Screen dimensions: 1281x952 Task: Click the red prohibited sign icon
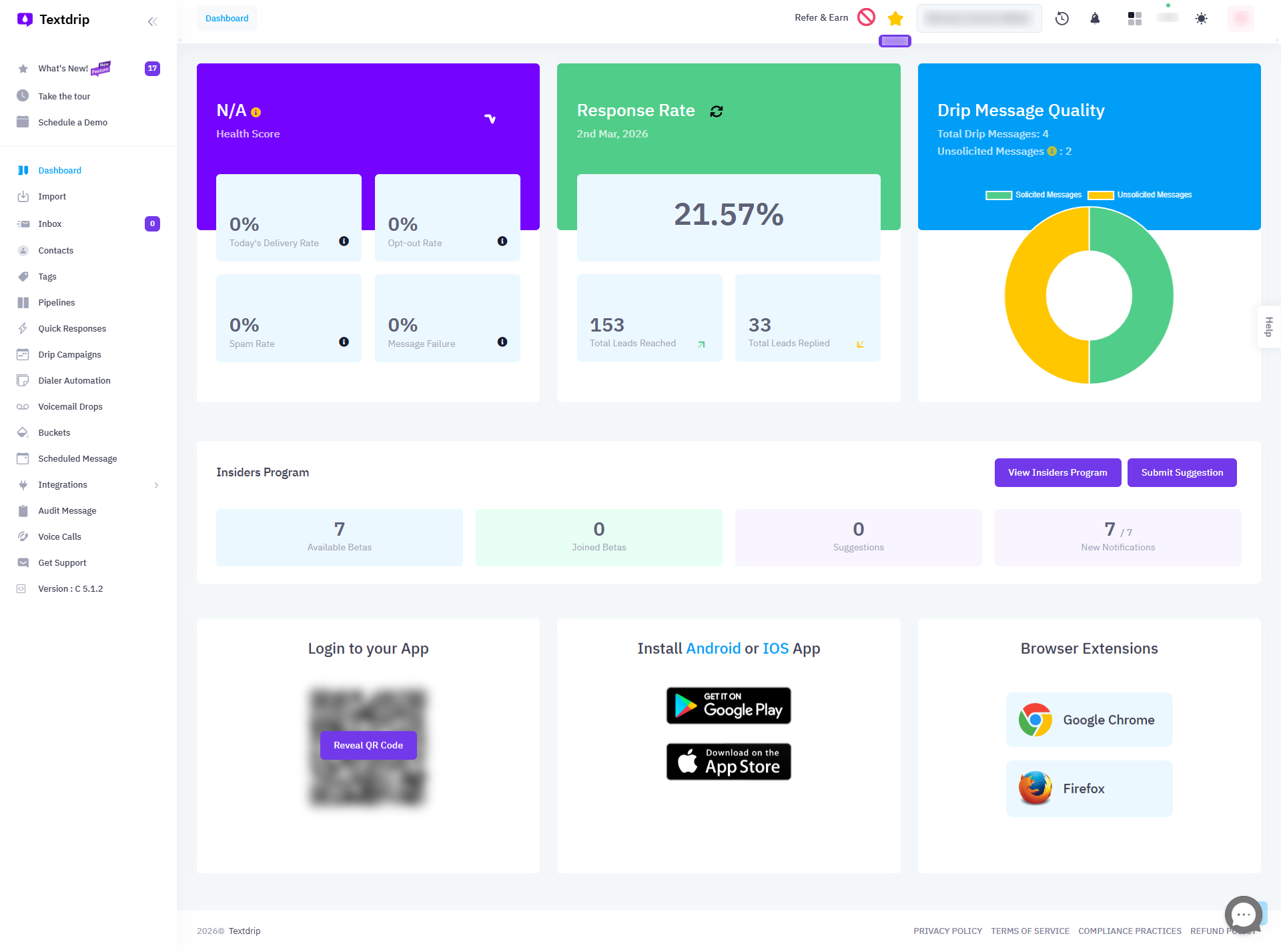[x=866, y=17]
